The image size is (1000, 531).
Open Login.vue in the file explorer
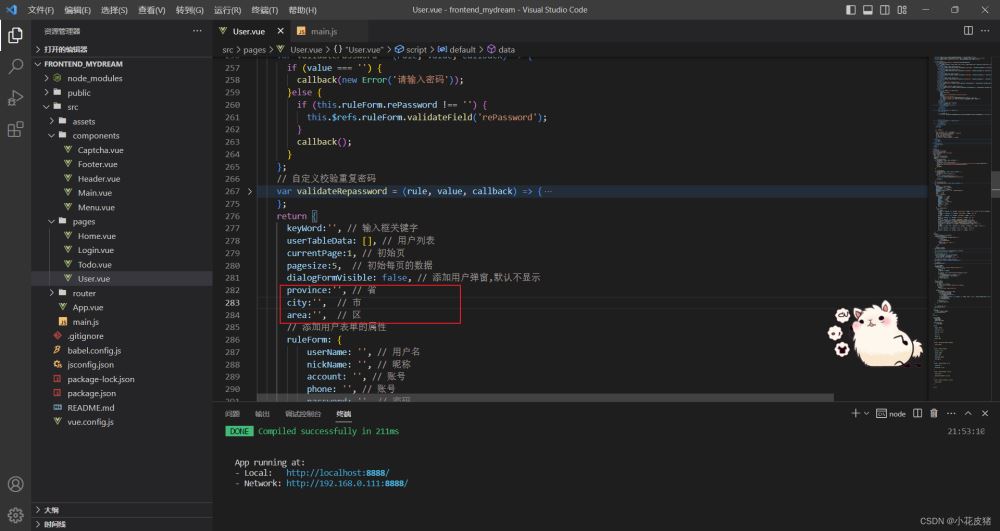95,250
